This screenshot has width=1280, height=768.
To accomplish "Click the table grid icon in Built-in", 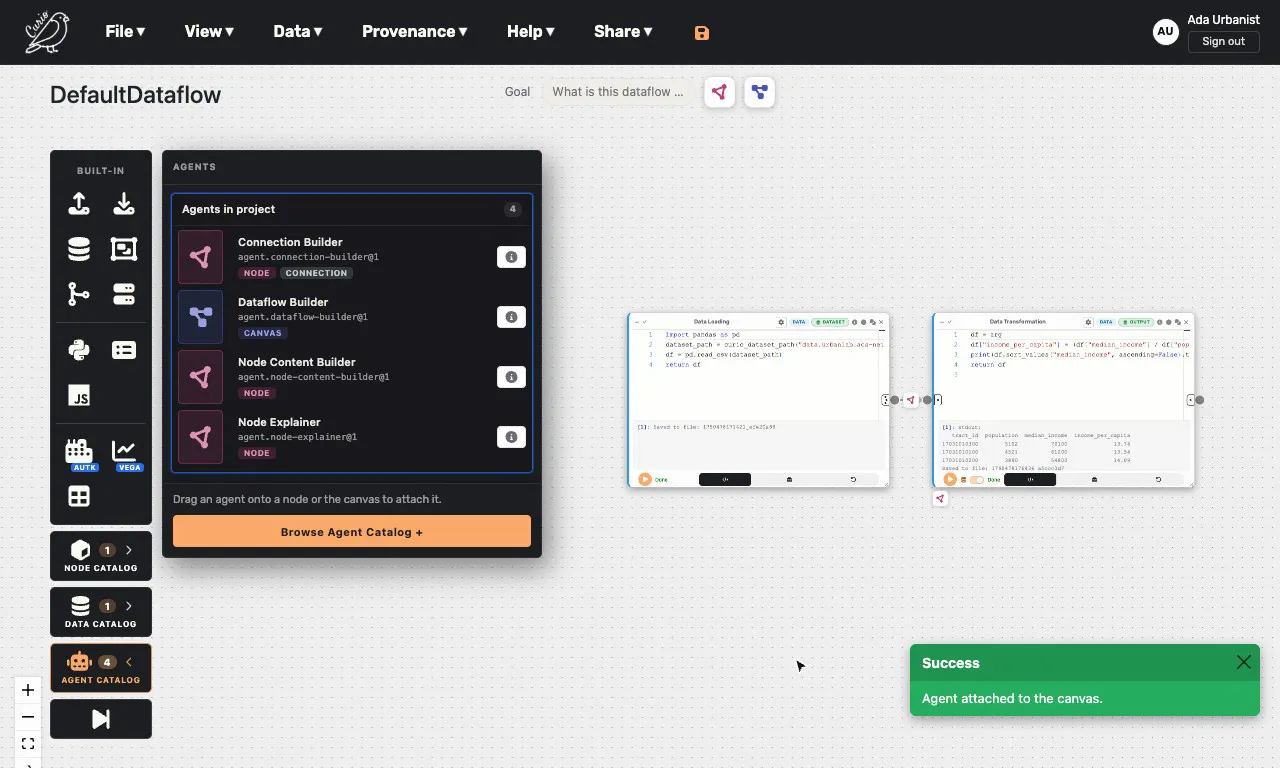I will pyautogui.click(x=79, y=496).
